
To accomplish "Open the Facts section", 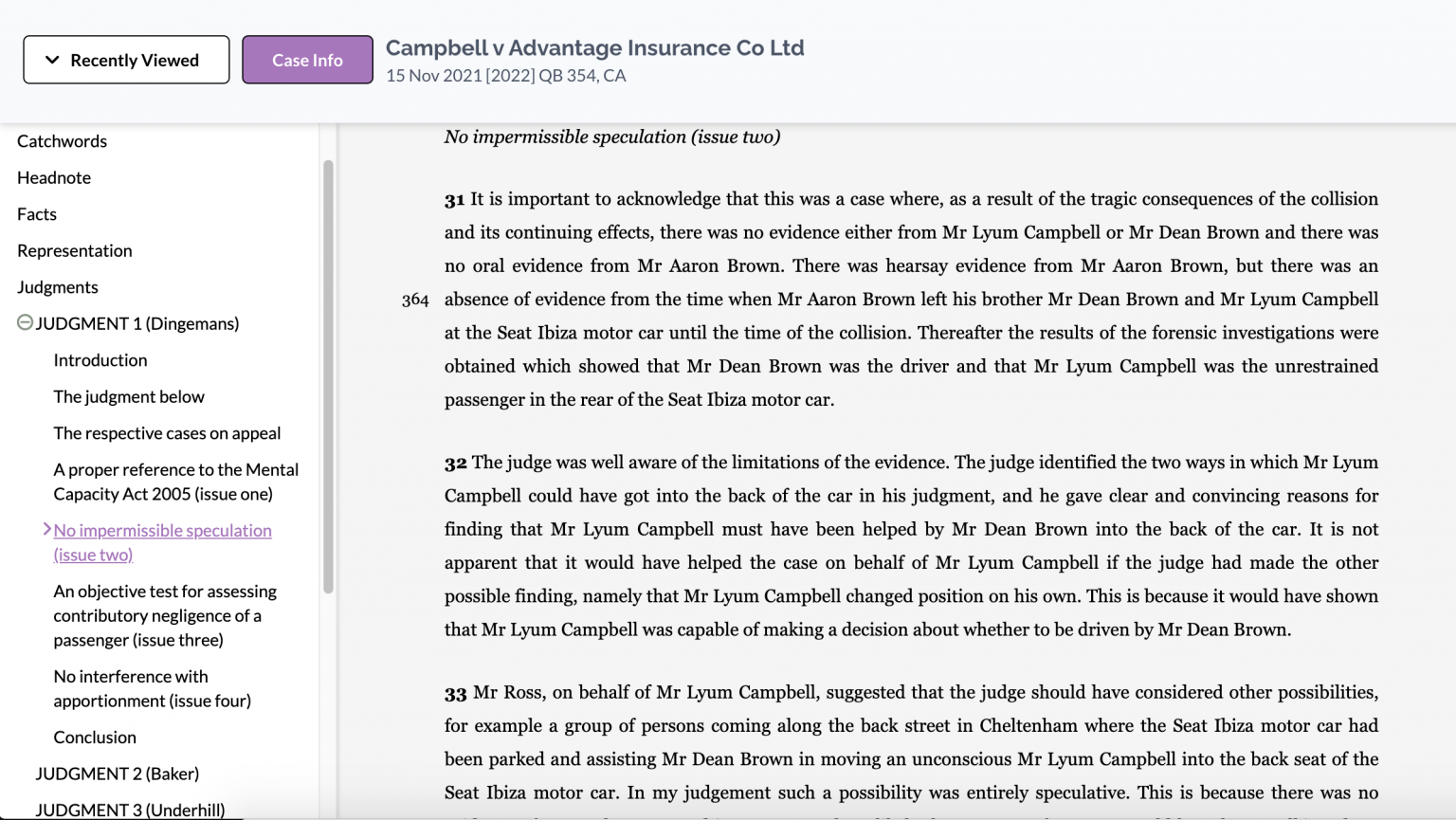I will (37, 214).
